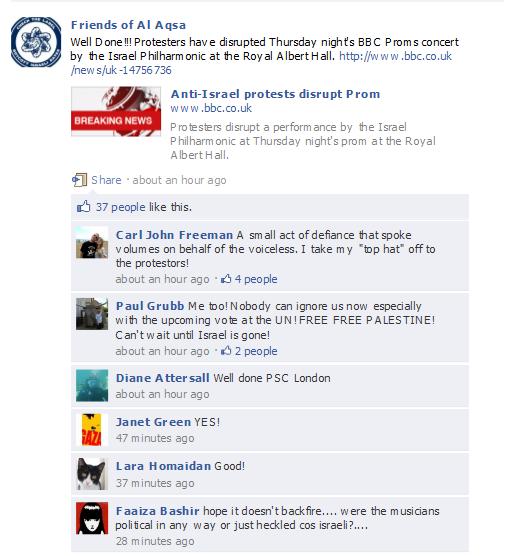The width and height of the screenshot is (516, 556).
Task: Open Carl John Freeman's profile picture
Action: click(x=92, y=243)
